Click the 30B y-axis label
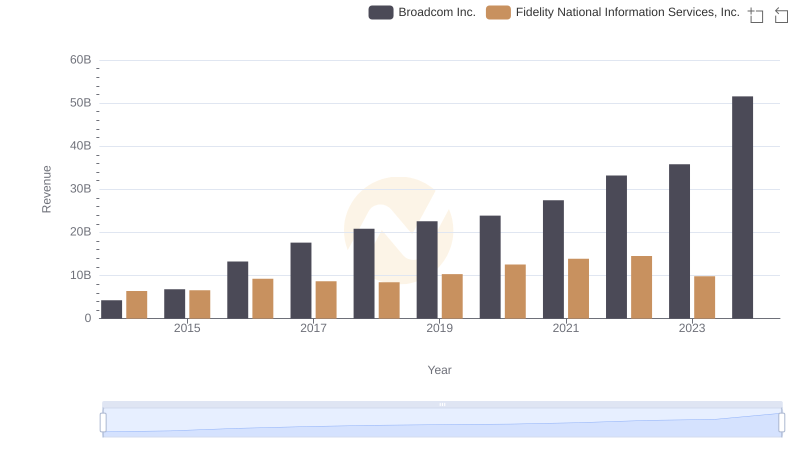This screenshot has width=800, height=461. click(x=81, y=189)
